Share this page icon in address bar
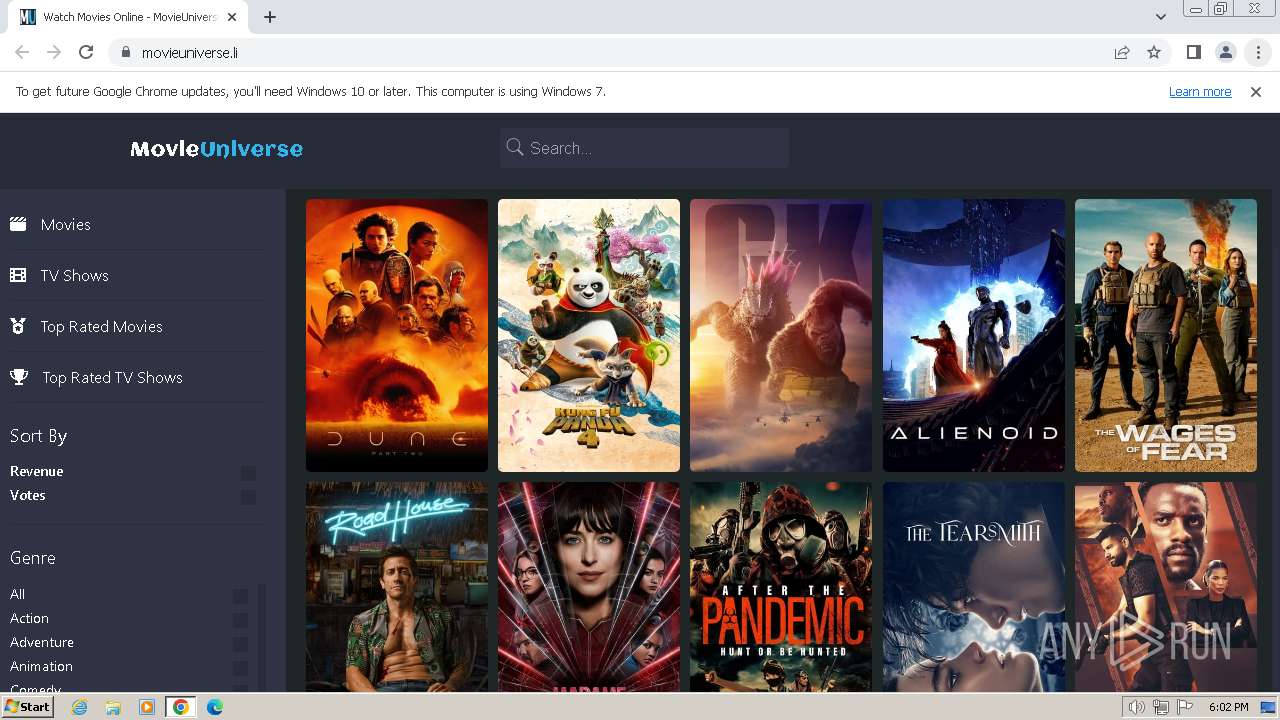1280x720 pixels. (1122, 52)
